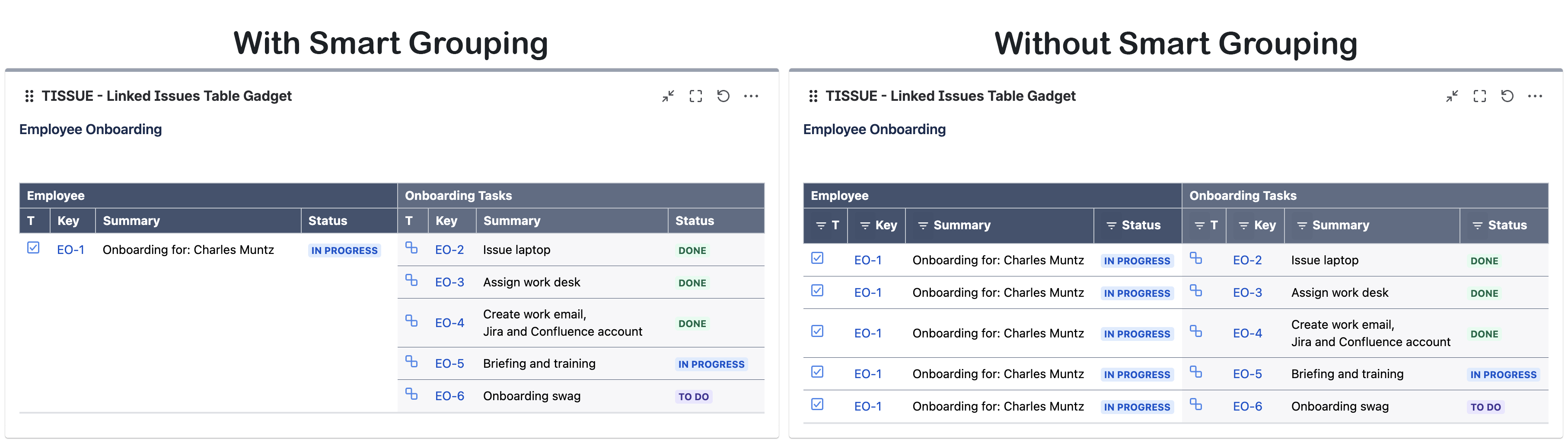The height and width of the screenshot is (443, 1568).
Task: Open issue EO-5 link in left table
Action: pyautogui.click(x=449, y=364)
